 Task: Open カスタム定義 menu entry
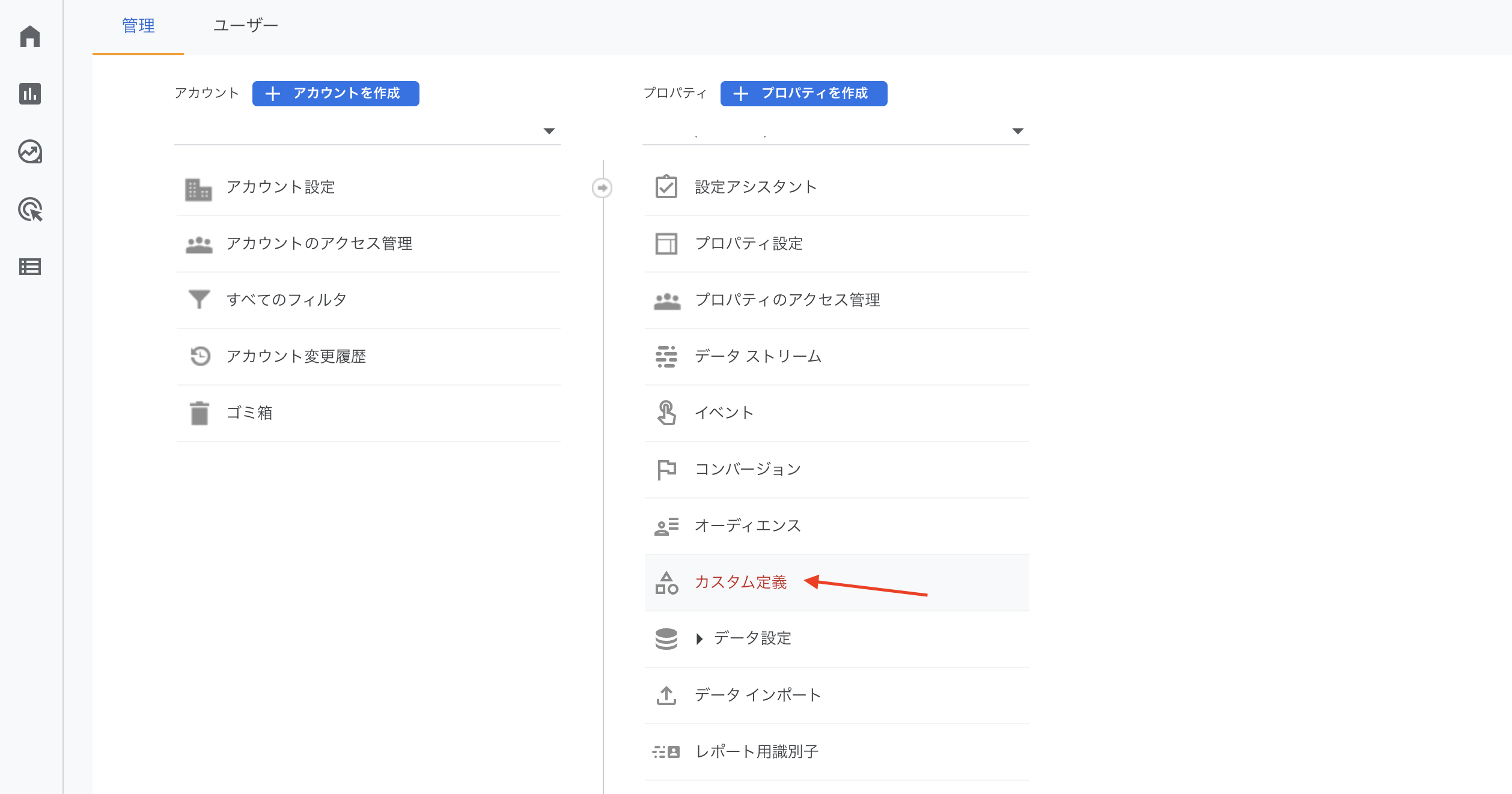pos(740,582)
